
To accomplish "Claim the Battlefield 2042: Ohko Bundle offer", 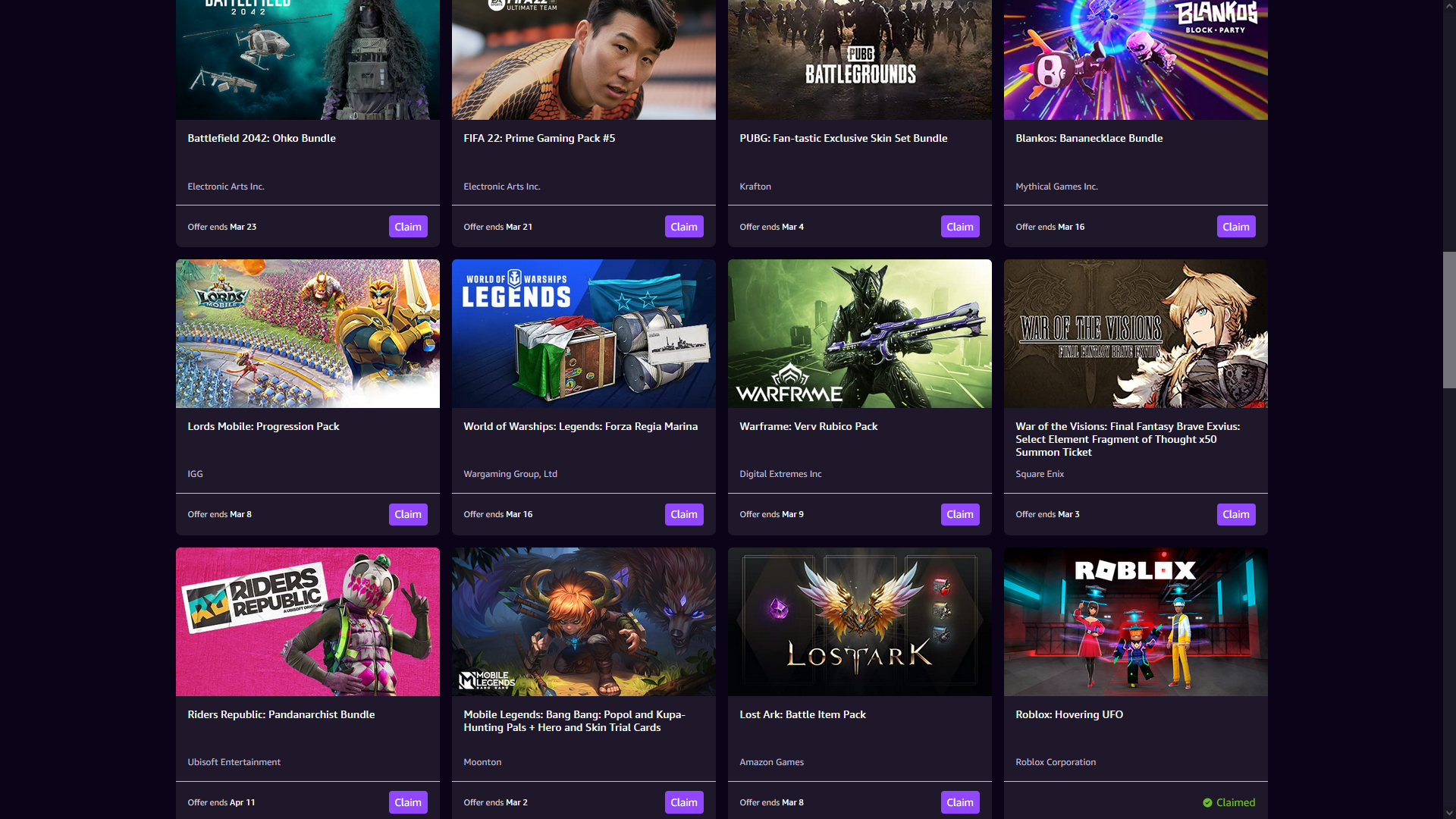I will point(408,227).
